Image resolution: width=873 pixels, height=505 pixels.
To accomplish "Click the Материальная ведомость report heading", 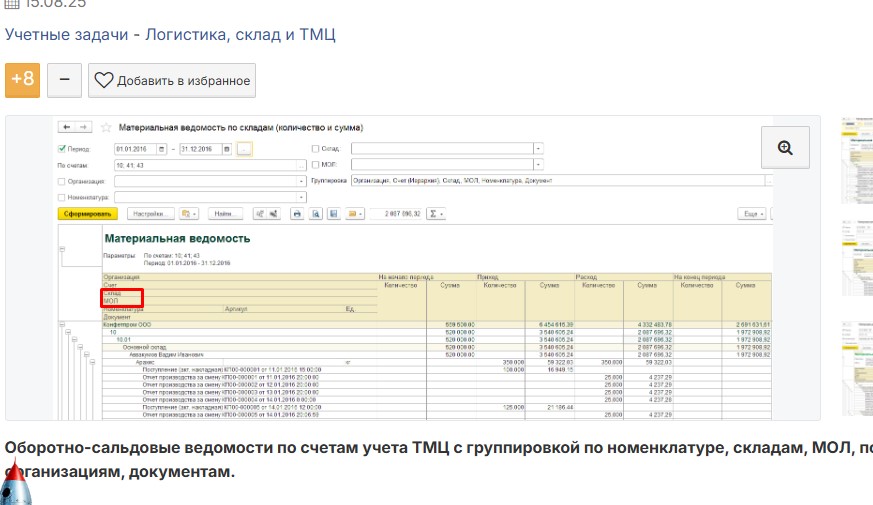I will coord(177,238).
